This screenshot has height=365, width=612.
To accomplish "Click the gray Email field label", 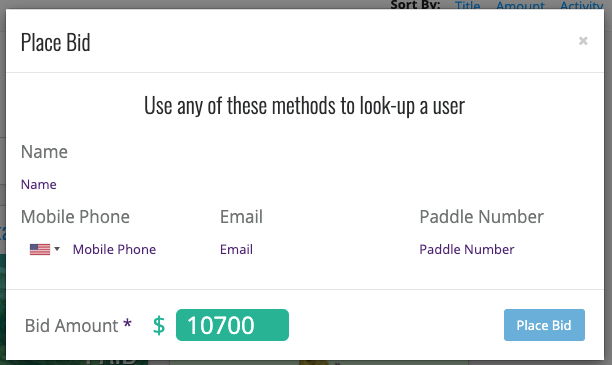I will click(x=241, y=217).
